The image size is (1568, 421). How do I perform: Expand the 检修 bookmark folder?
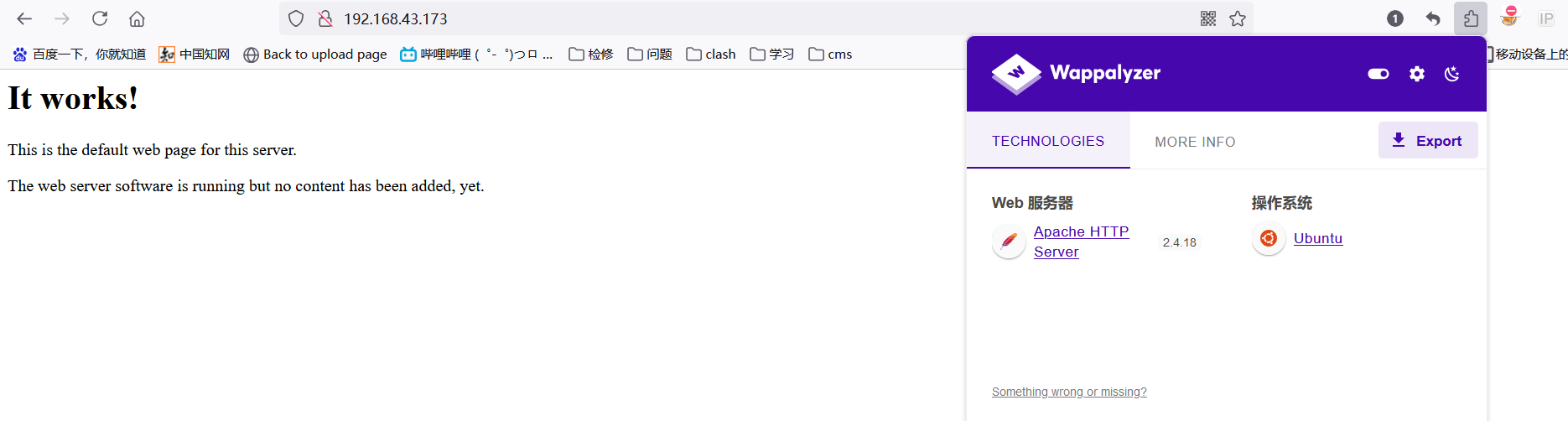click(590, 54)
